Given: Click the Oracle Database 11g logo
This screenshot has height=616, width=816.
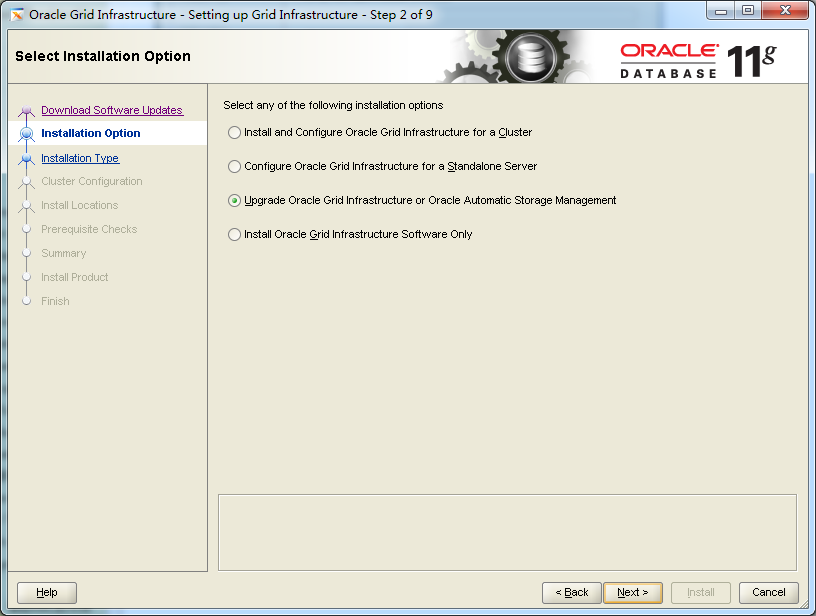Looking at the screenshot, I should click(x=698, y=61).
